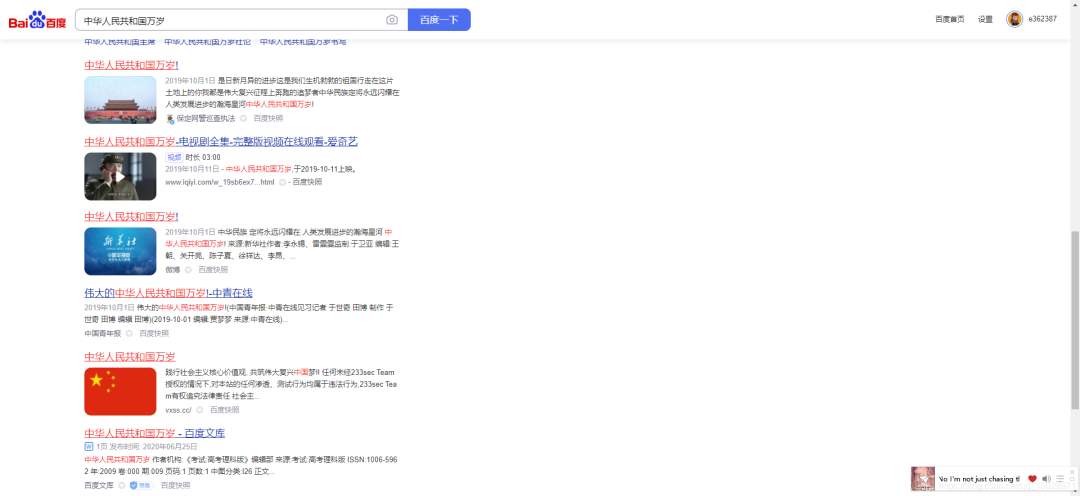Click scrollbar down arrow
This screenshot has width=1080, height=496.
1075,492
